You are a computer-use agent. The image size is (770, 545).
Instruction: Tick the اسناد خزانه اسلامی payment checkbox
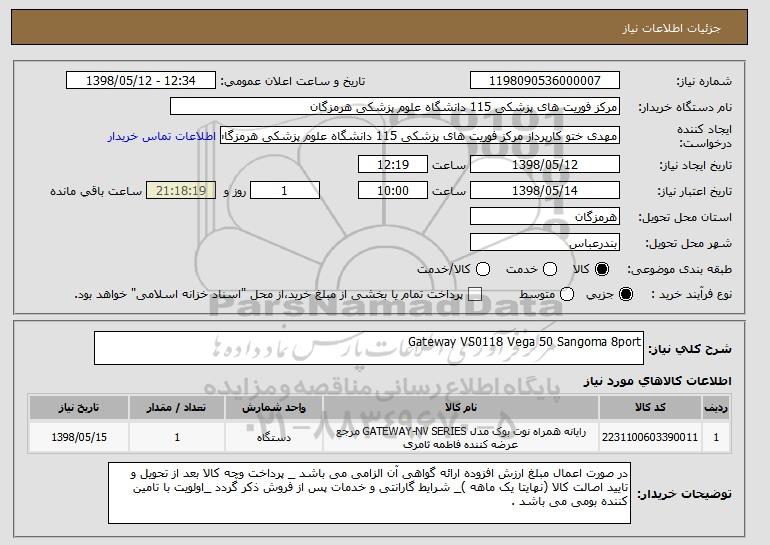tap(474, 294)
